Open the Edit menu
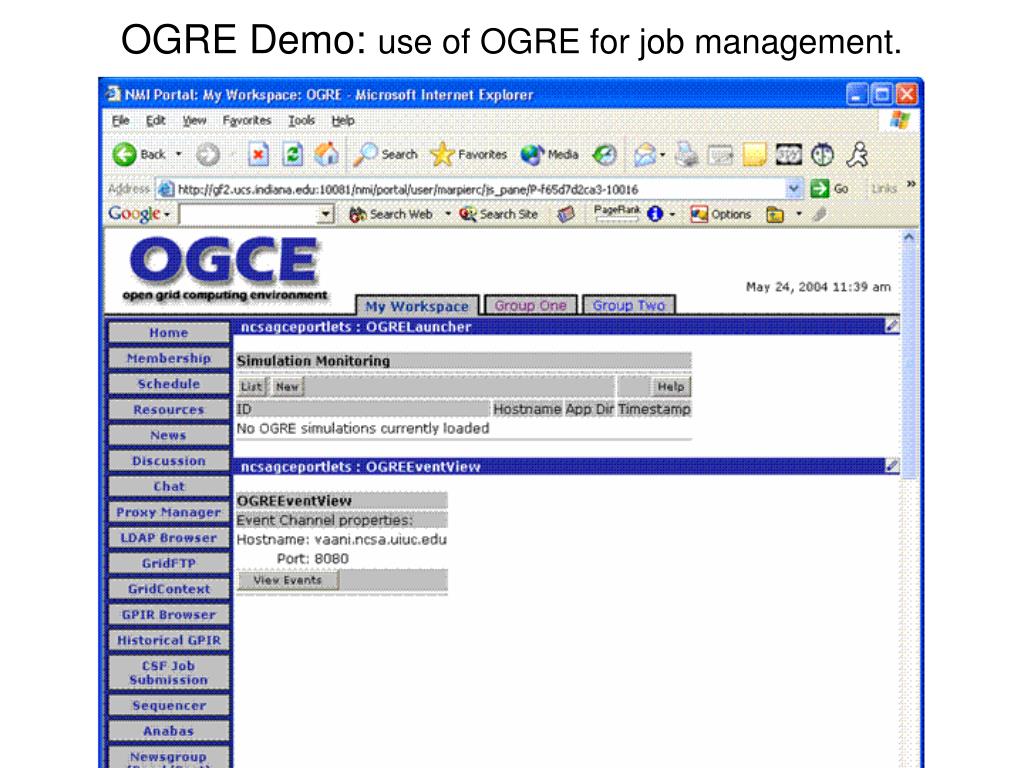Viewport: 1024px width, 768px height. pos(155,121)
